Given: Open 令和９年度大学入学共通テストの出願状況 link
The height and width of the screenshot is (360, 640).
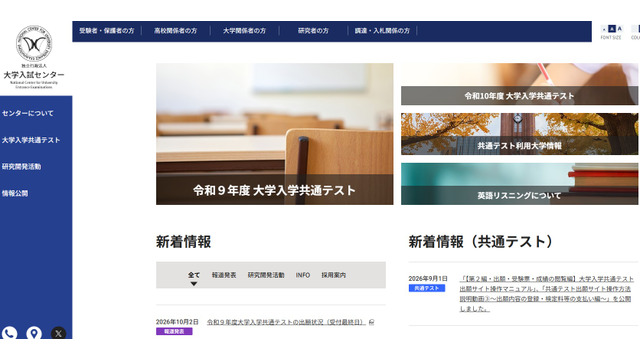Looking at the screenshot, I should [286, 322].
